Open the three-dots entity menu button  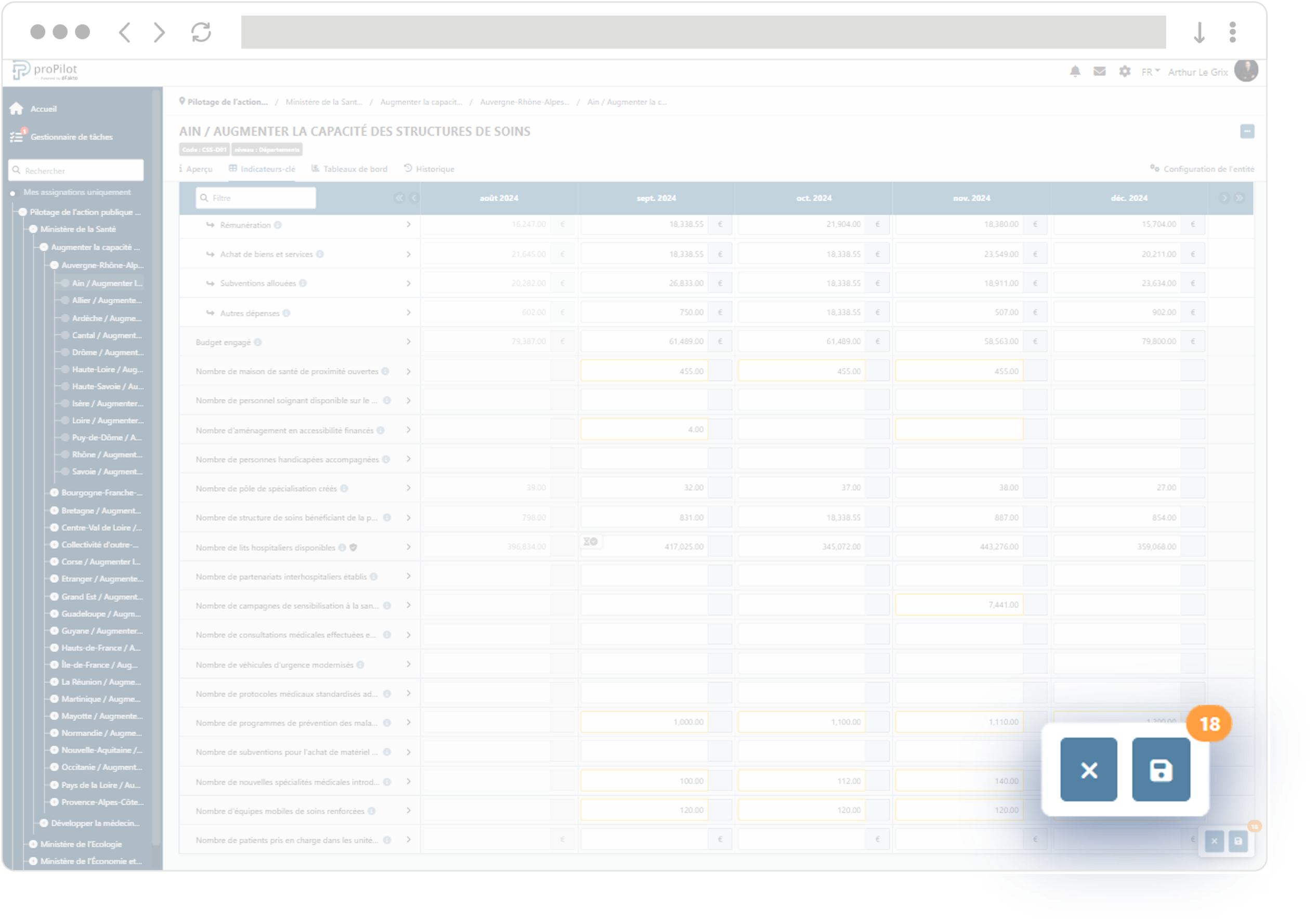(1247, 131)
